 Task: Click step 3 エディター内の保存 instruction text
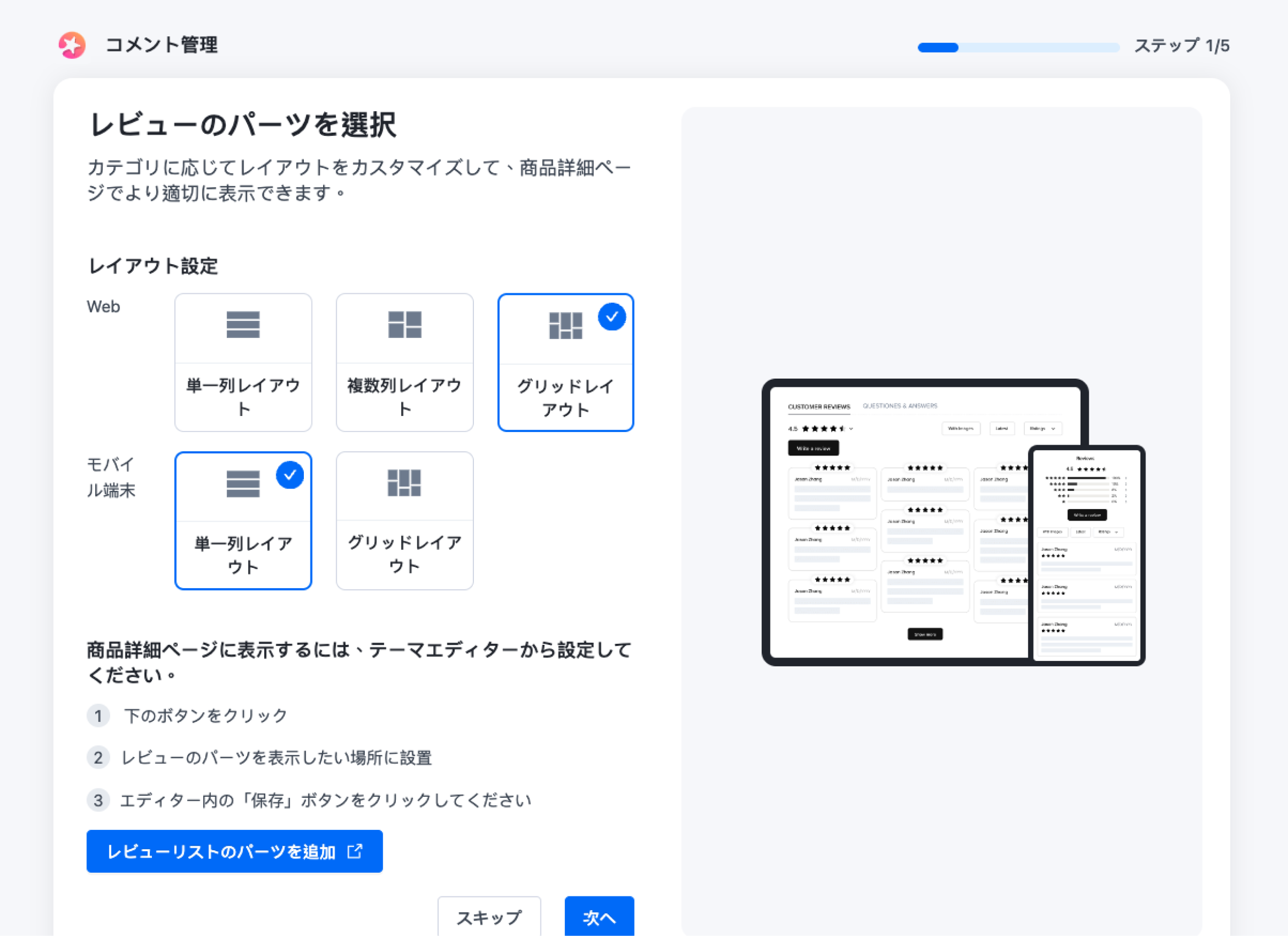[325, 800]
